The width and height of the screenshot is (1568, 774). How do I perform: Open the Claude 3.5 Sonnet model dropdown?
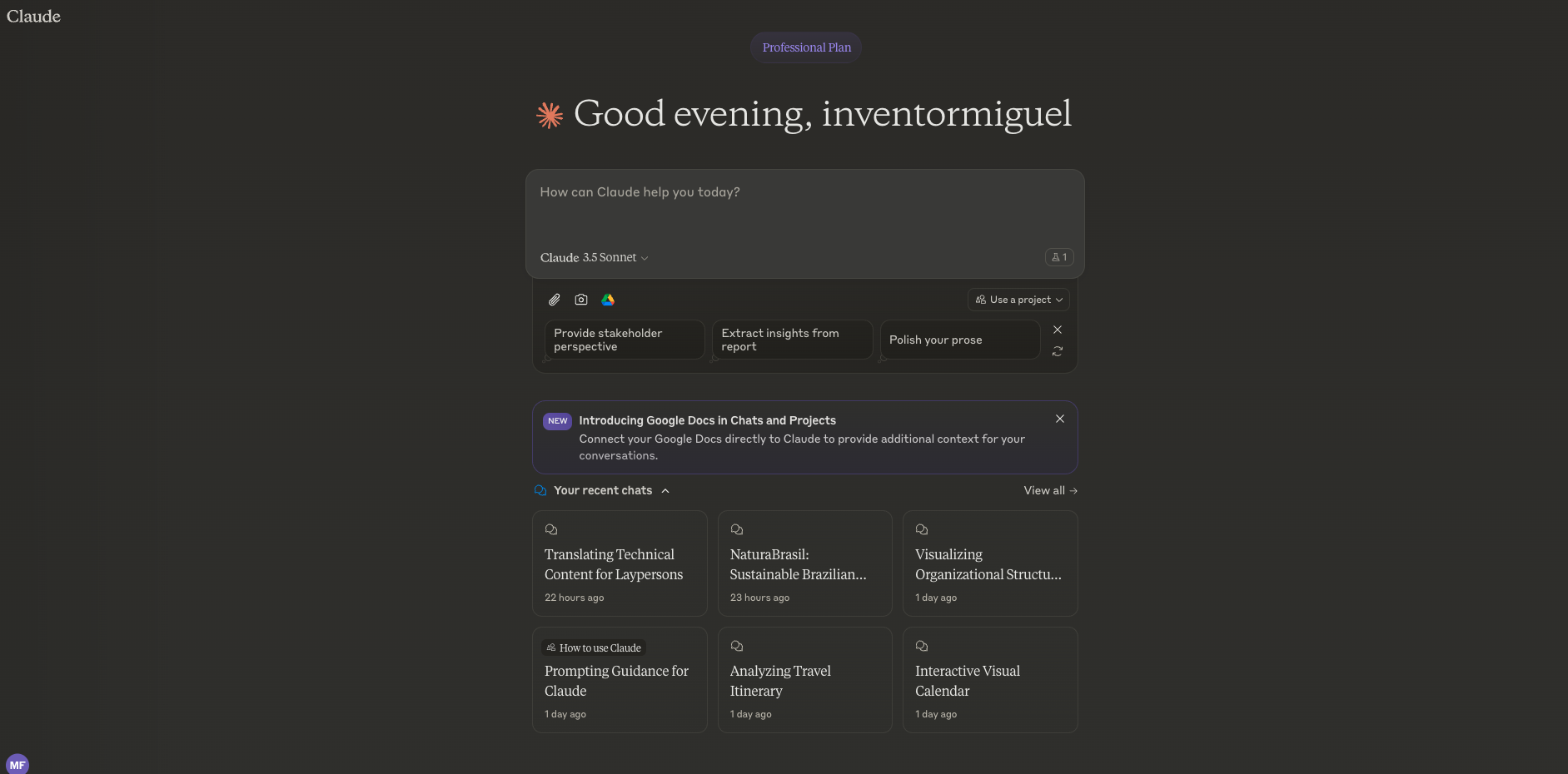(x=594, y=257)
